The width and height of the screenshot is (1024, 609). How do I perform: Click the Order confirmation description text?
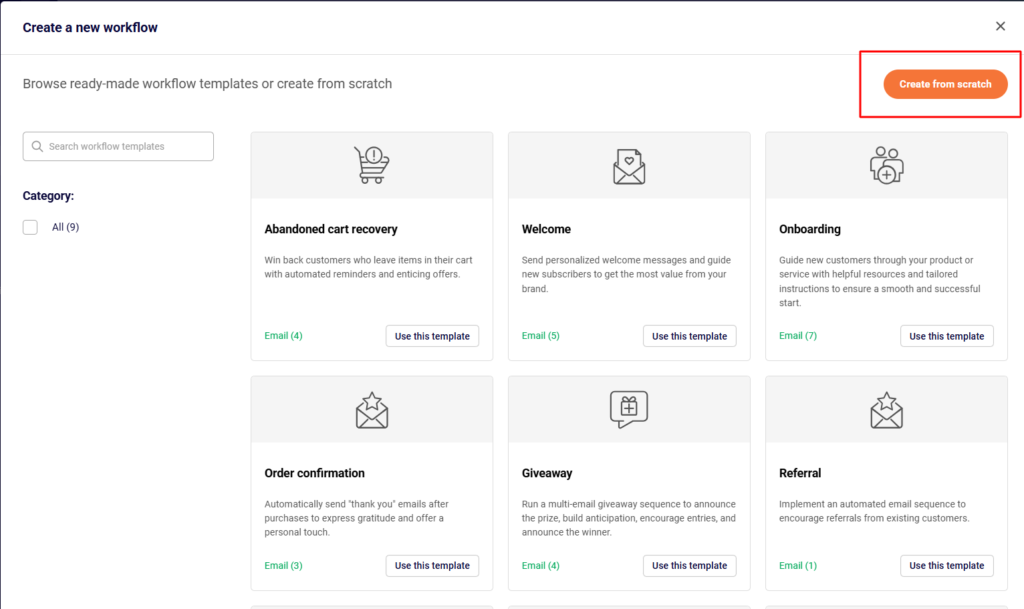pos(357,518)
